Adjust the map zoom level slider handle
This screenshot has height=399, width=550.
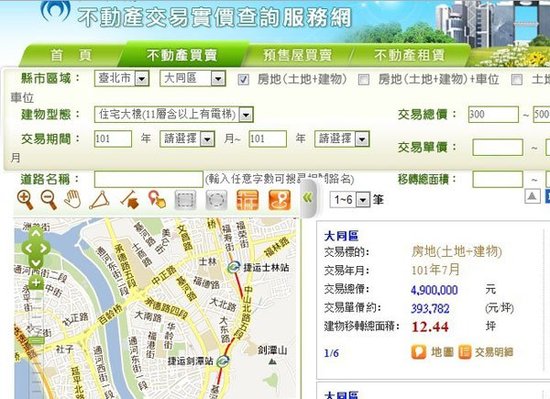[x=36, y=340]
